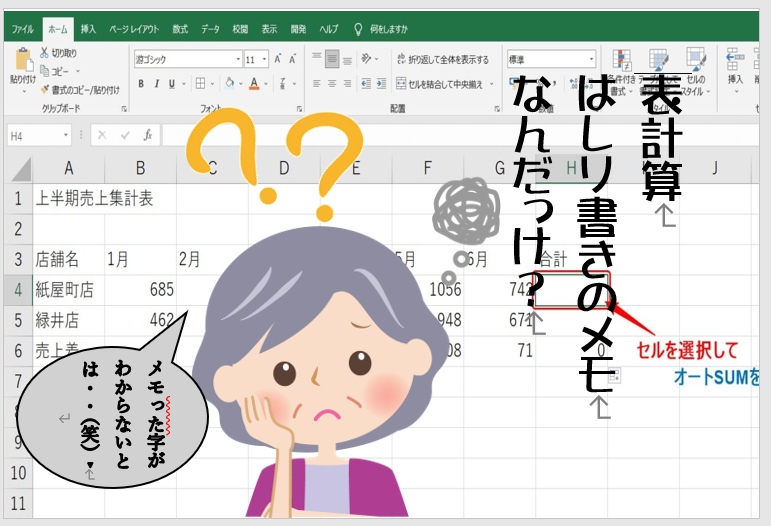Toggle Bold formatting
Viewport: 771px width, 526px height.
coord(142,84)
